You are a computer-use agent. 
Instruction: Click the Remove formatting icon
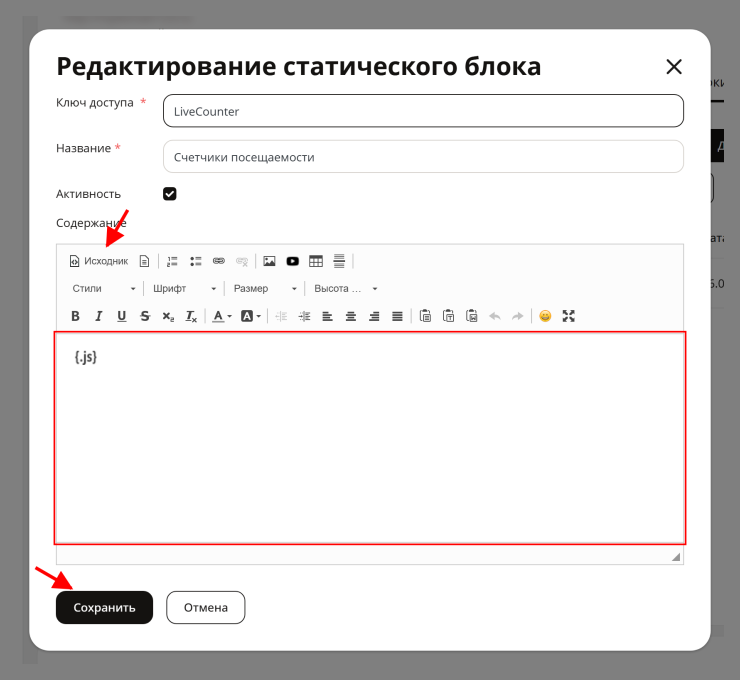click(x=191, y=316)
